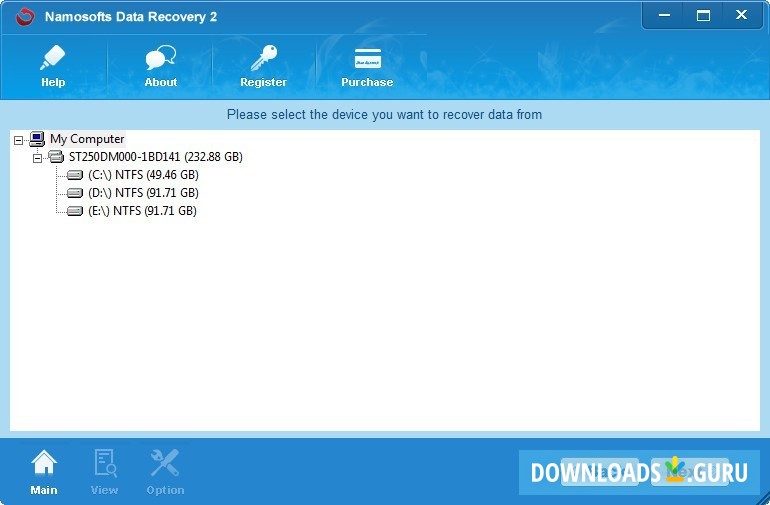The image size is (770, 505).
Task: Click the drive icon beside (C:\) NTFS
Action: click(x=75, y=175)
